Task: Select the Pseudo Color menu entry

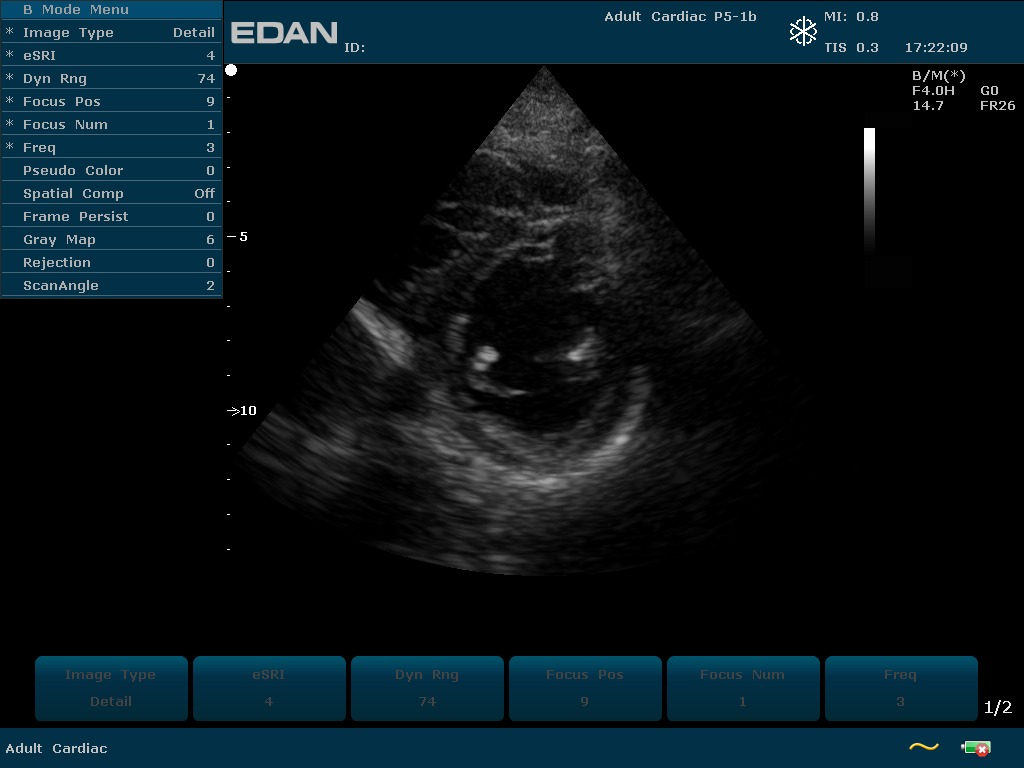Action: tap(111, 170)
